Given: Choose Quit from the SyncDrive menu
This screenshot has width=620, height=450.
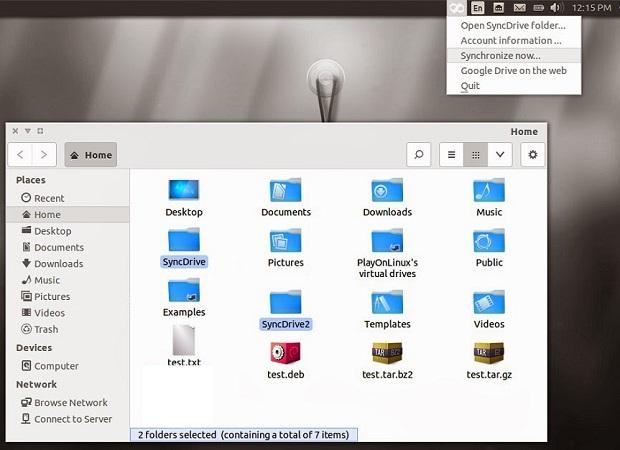Looking at the screenshot, I should (x=514, y=85).
